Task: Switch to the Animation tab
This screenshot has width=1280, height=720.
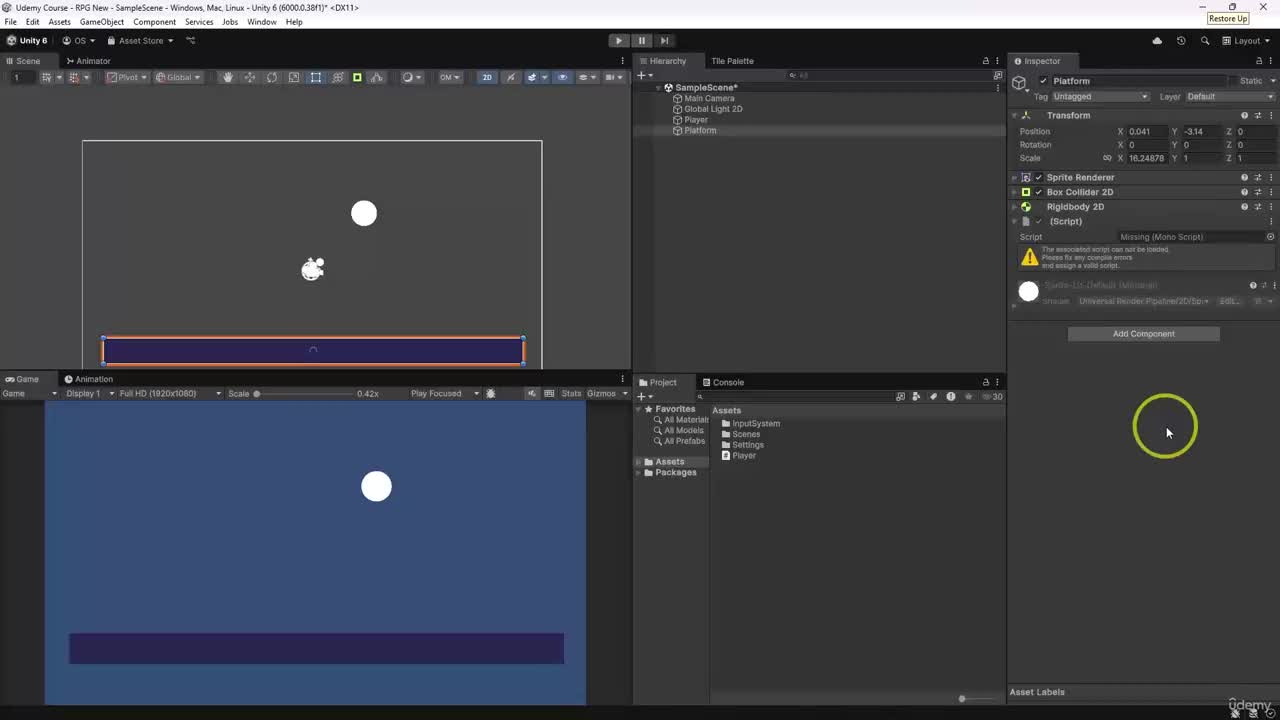Action: pyautogui.click(x=88, y=379)
